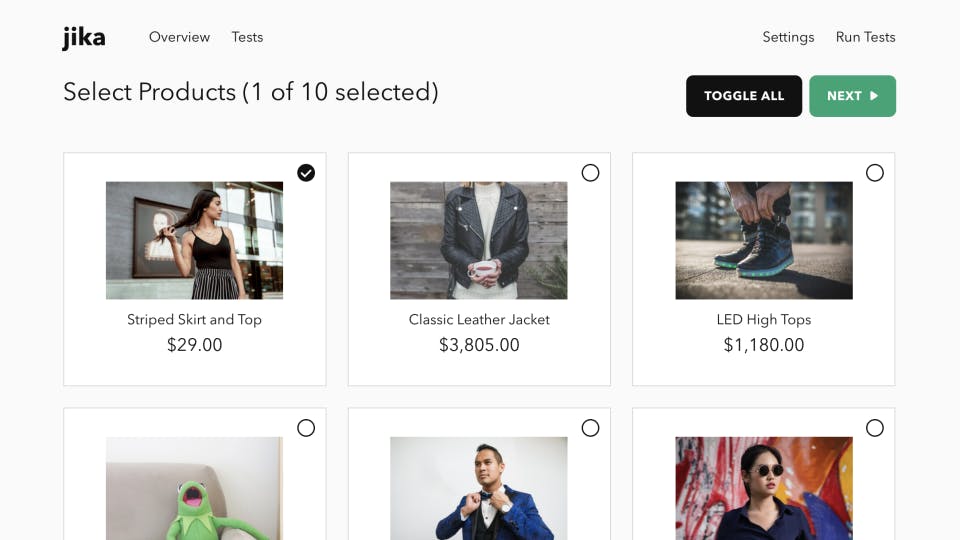Click the blue suit man product image

[x=479, y=488]
